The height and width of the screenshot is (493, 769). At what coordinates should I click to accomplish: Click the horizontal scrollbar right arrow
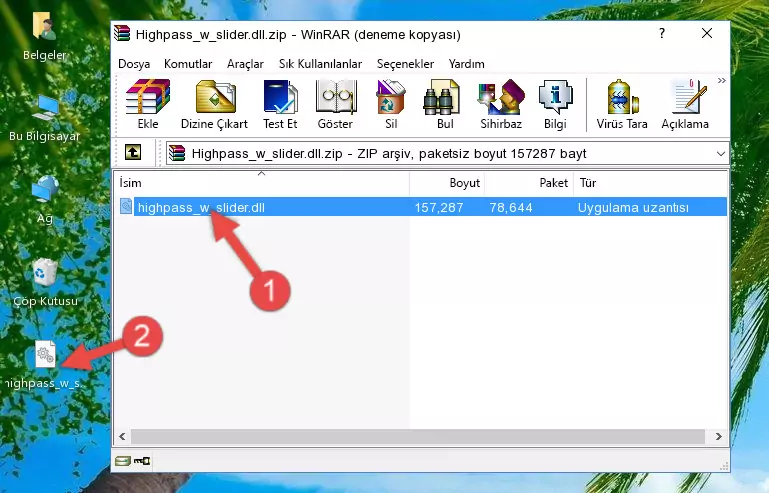[x=718, y=436]
